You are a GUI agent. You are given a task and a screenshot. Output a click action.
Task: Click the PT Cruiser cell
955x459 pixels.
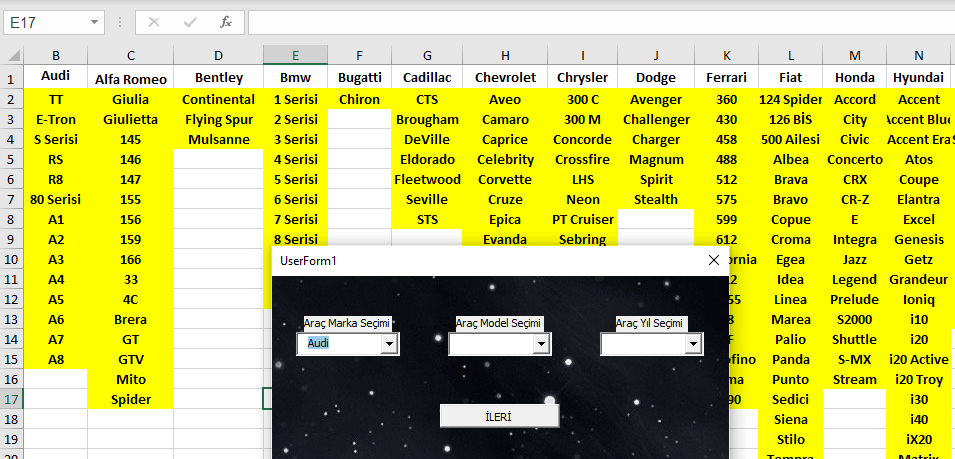point(582,219)
